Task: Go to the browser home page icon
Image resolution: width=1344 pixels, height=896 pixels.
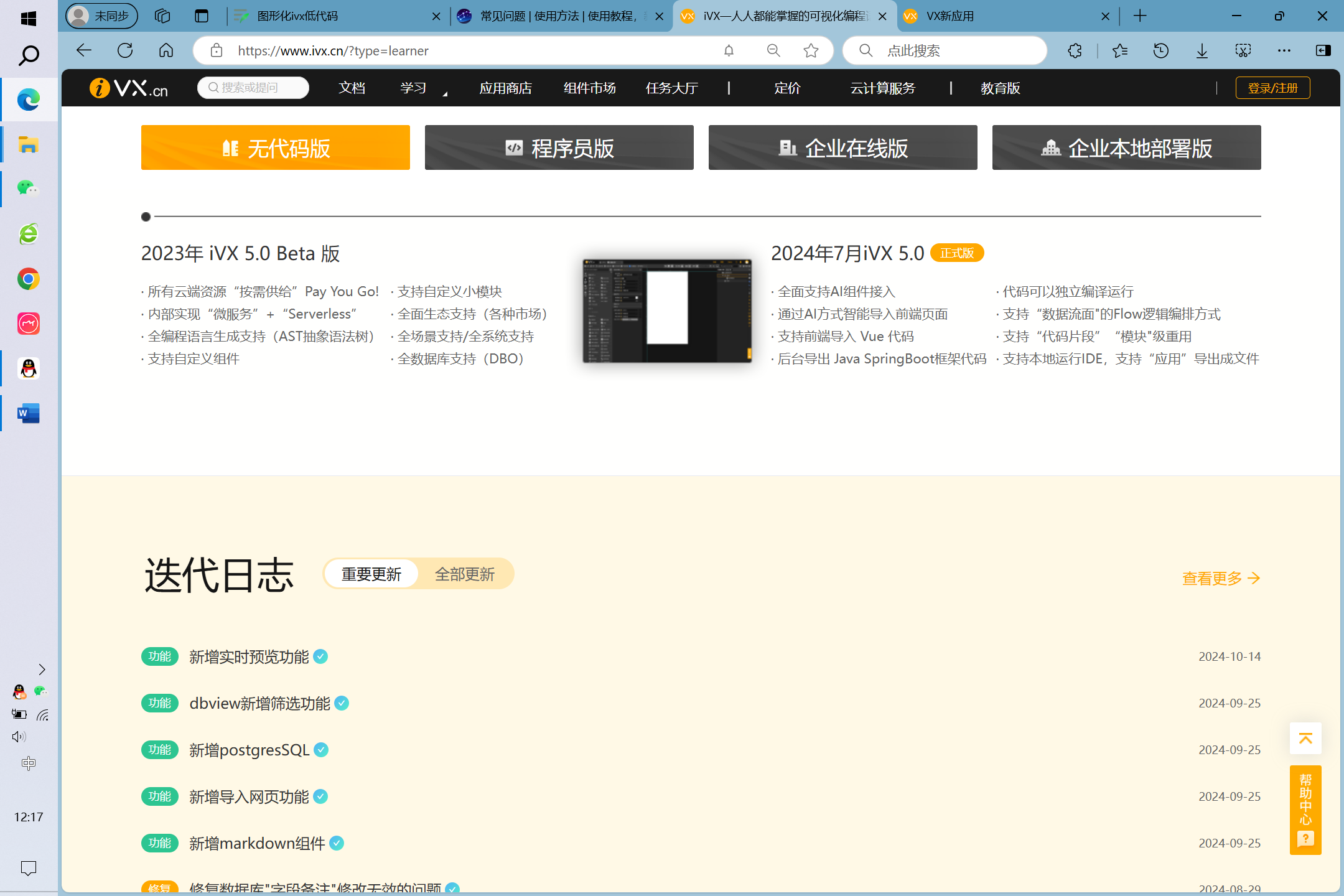Action: click(166, 50)
